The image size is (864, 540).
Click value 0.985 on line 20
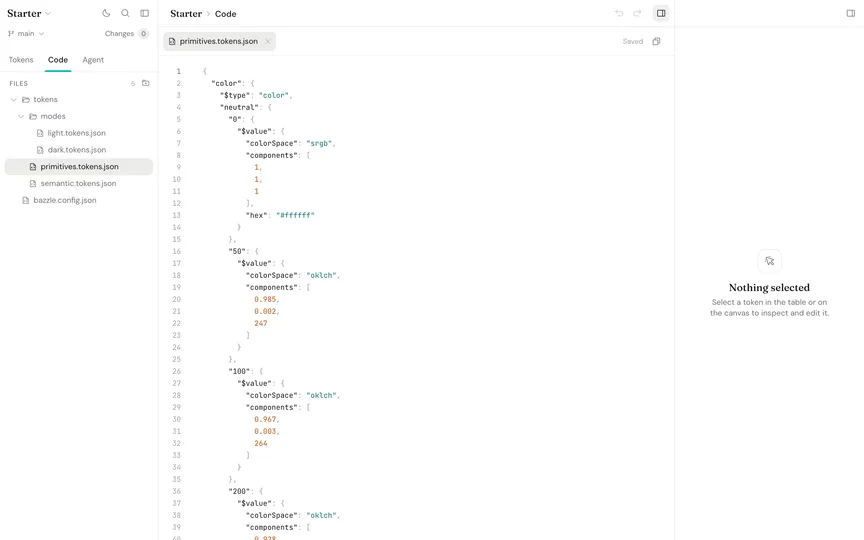(265, 299)
